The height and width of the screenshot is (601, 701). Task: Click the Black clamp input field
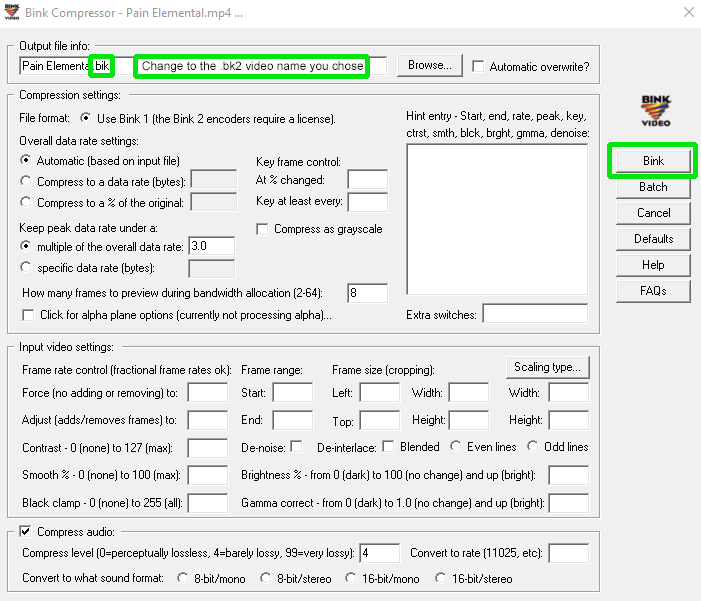pyautogui.click(x=207, y=503)
